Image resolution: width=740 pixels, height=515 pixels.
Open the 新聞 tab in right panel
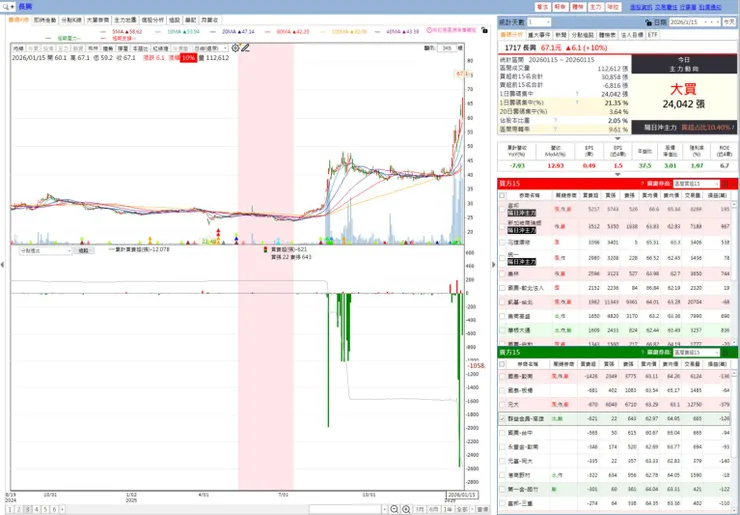561,35
